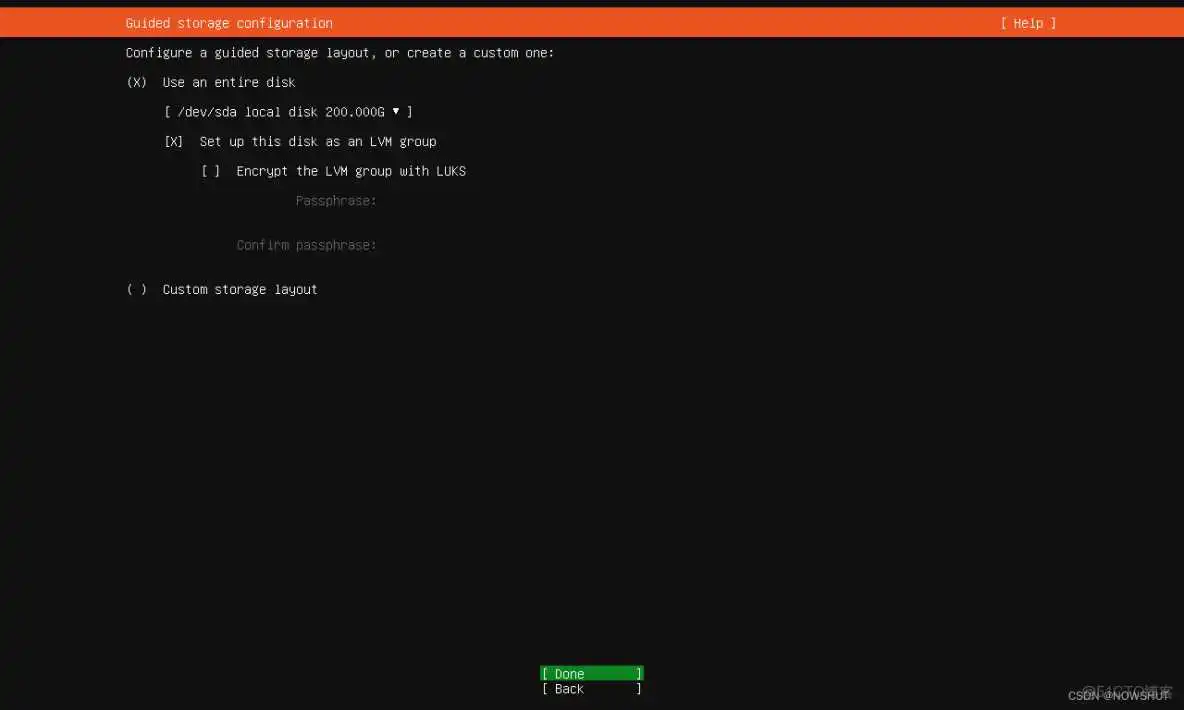The width and height of the screenshot is (1184, 710).
Task: Click the Passphrase input field
Action: coord(480,201)
